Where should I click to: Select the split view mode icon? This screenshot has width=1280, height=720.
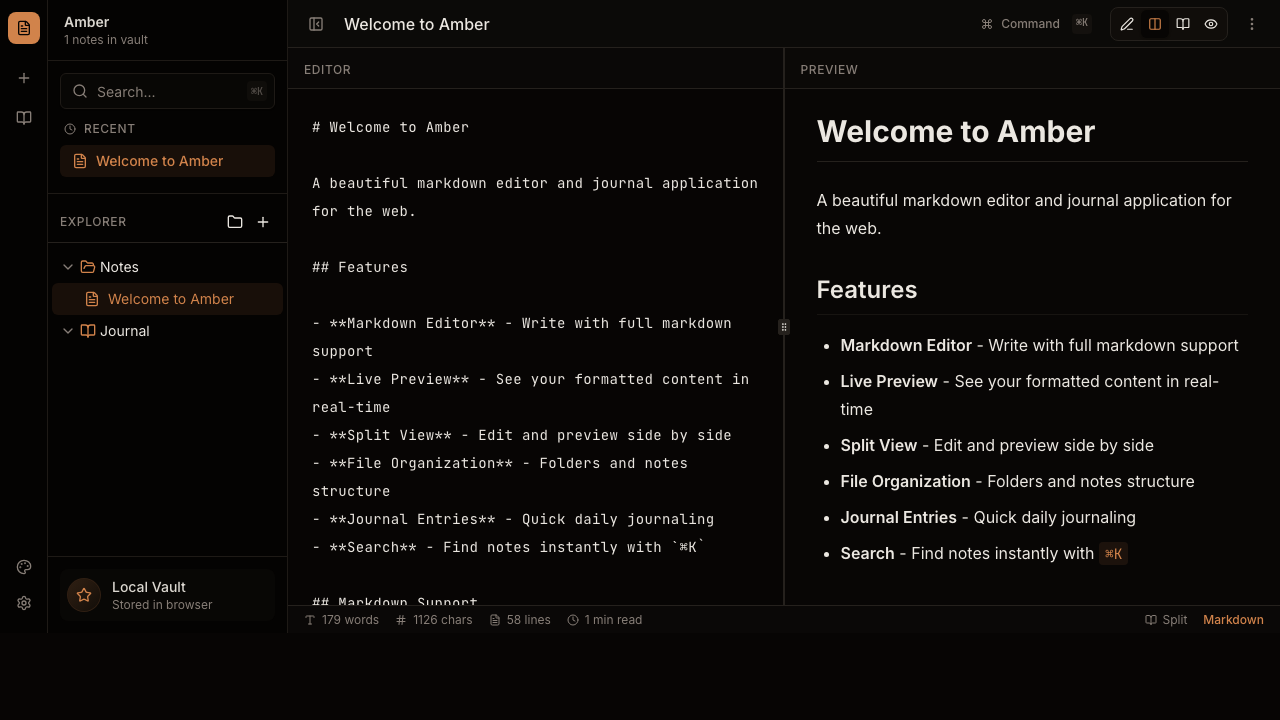pos(1155,24)
